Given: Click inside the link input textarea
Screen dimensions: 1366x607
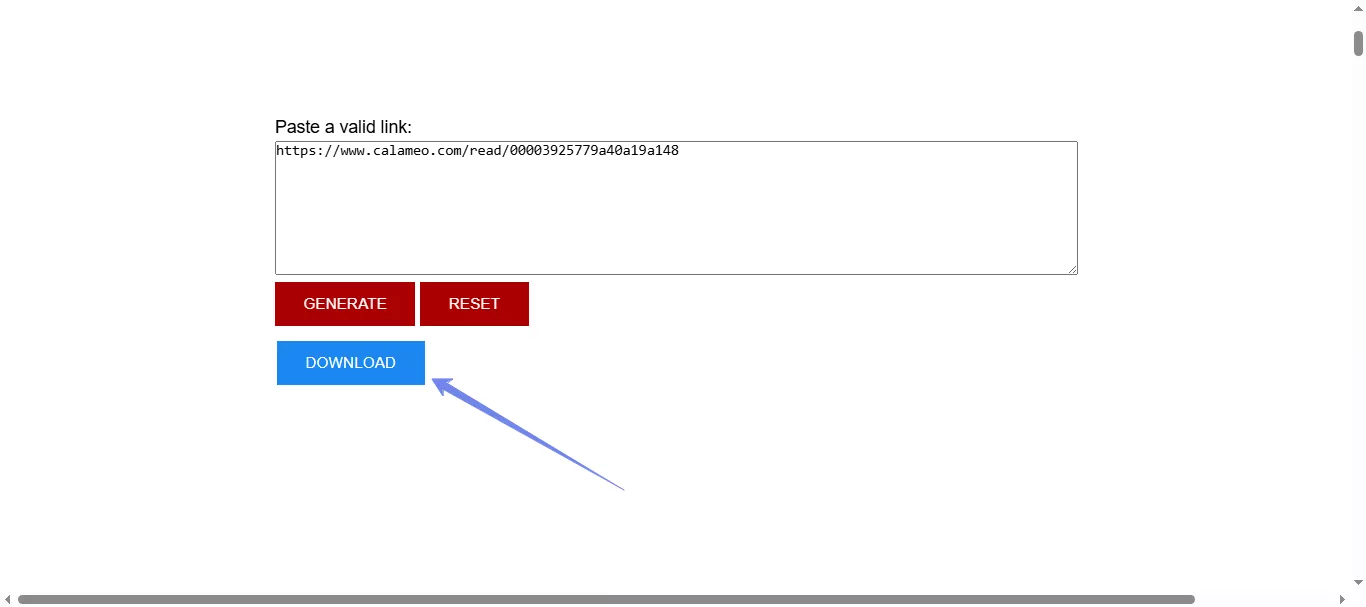Looking at the screenshot, I should [x=676, y=210].
